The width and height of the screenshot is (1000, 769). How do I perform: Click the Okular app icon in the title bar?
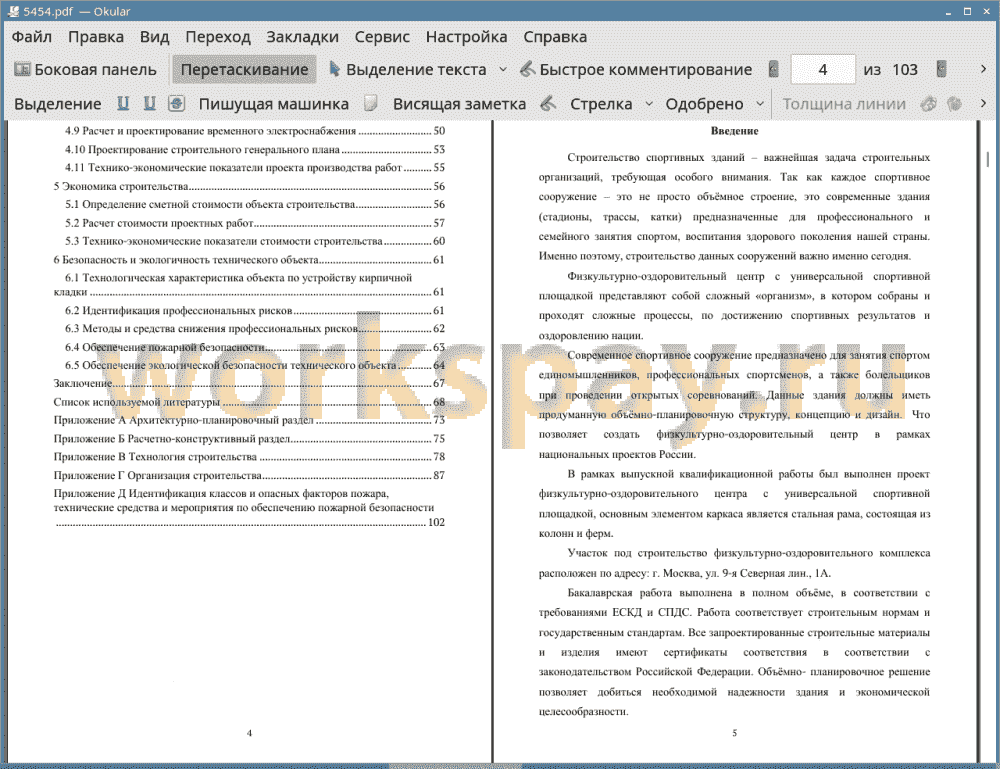coord(13,11)
